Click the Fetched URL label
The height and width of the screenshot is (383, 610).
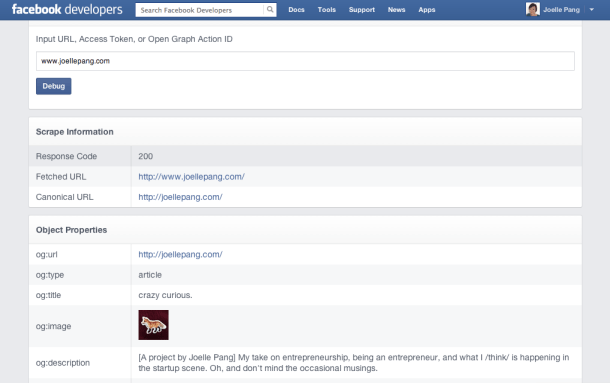(x=61, y=177)
